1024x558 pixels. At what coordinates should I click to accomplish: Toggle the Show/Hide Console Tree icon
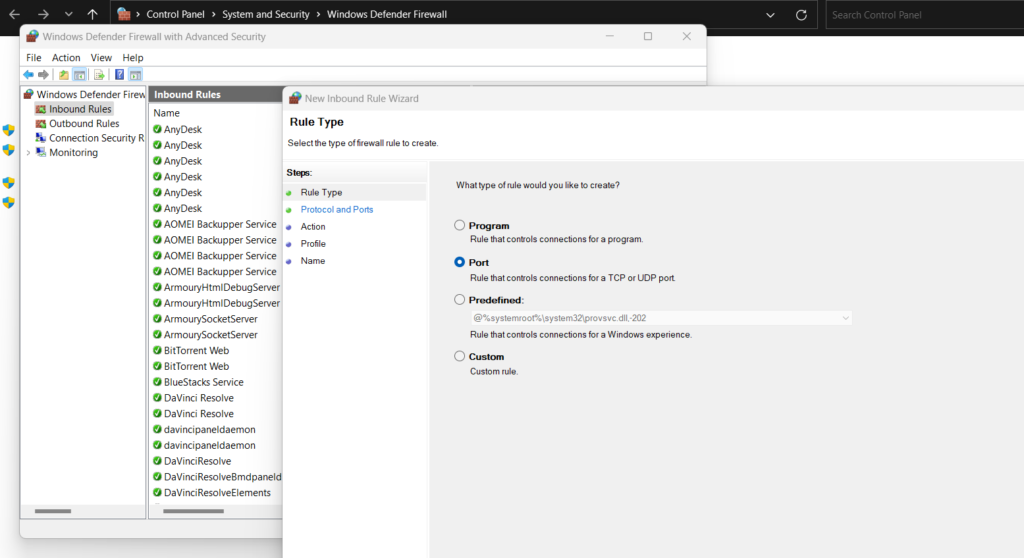point(79,74)
